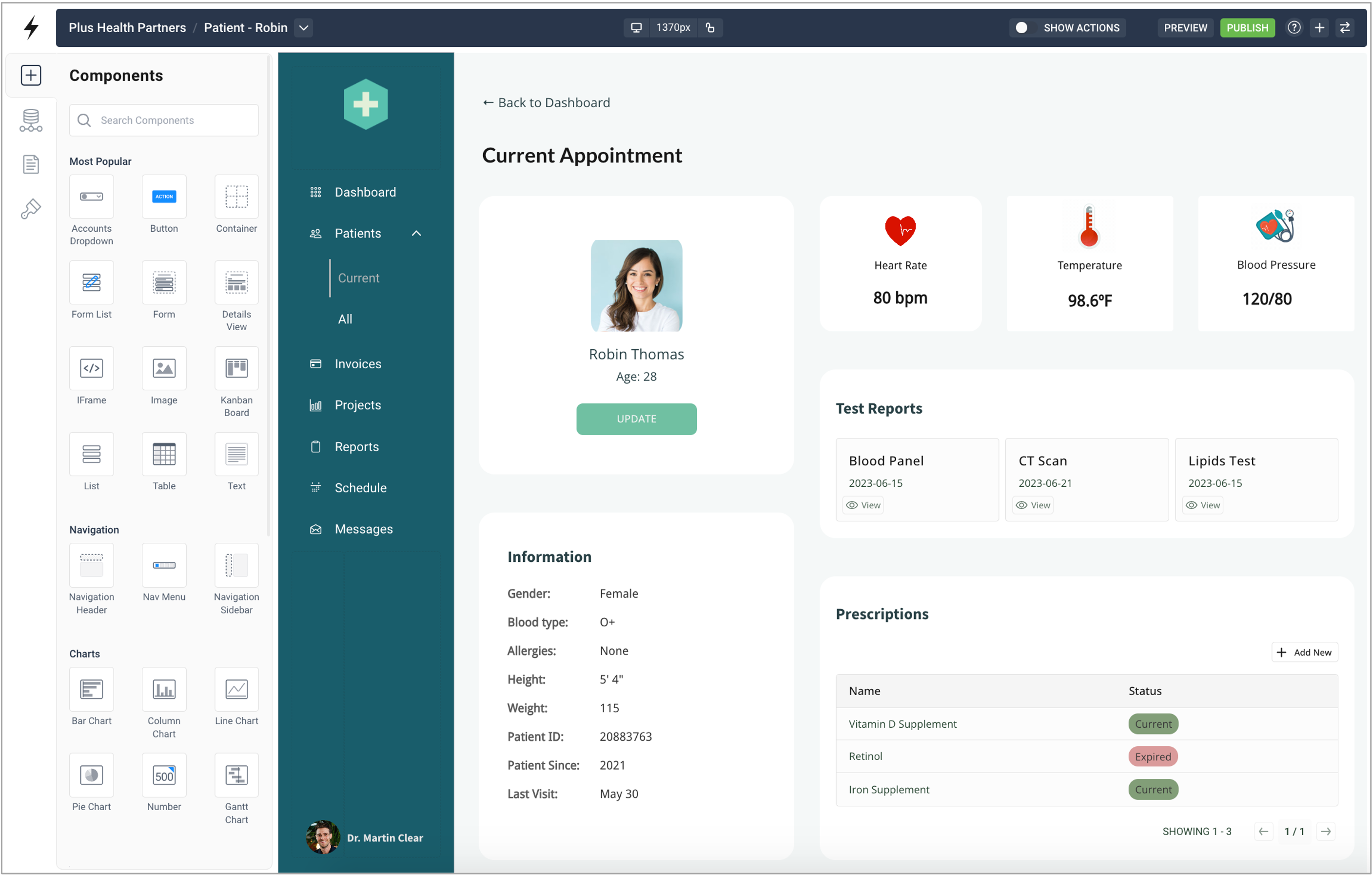
Task: Open Invoices in the sidebar menu
Action: [x=358, y=364]
